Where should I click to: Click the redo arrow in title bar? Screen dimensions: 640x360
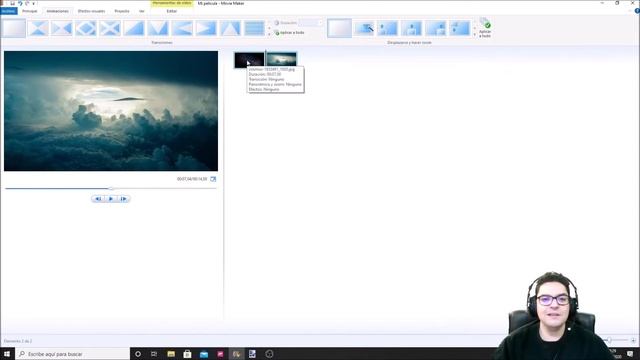27,3
